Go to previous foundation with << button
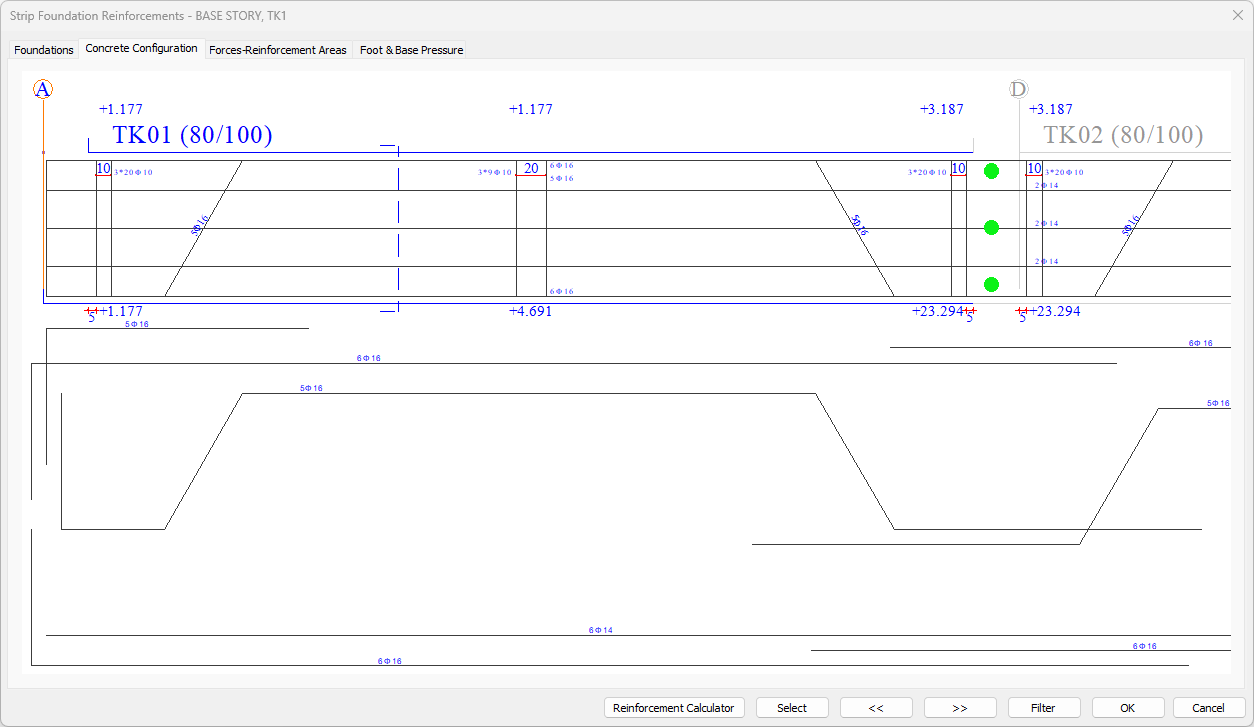1254x727 pixels. coord(876,708)
